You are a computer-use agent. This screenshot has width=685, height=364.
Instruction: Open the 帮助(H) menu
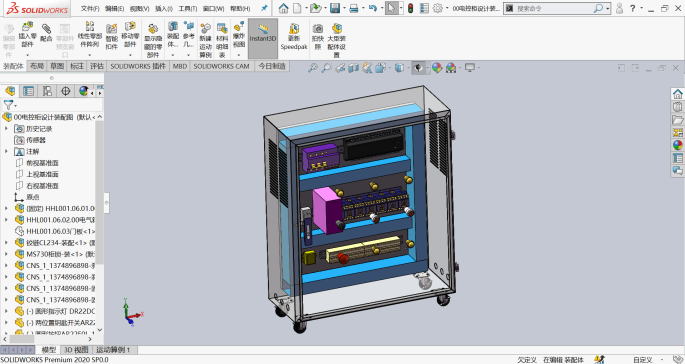click(x=240, y=8)
